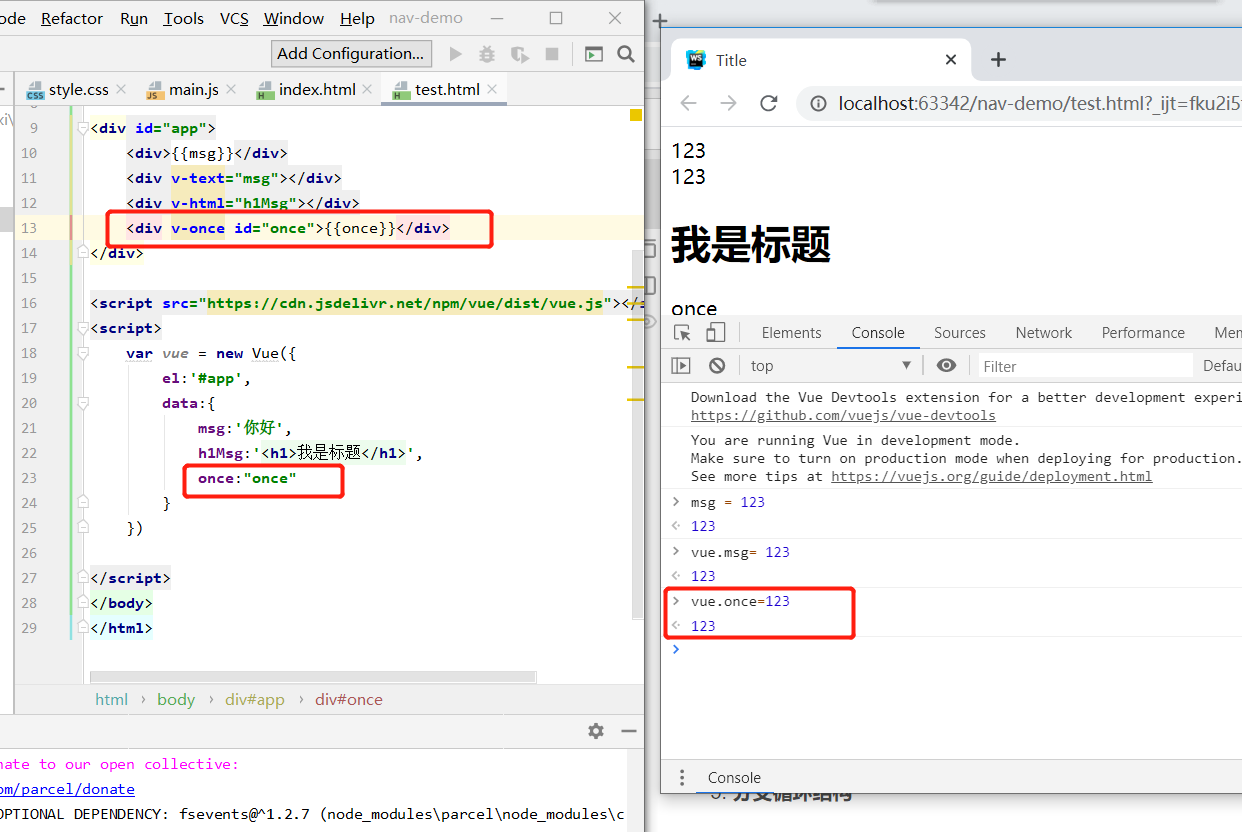Switch to the style.css editor tab
The image size is (1242, 832).
click(x=79, y=90)
